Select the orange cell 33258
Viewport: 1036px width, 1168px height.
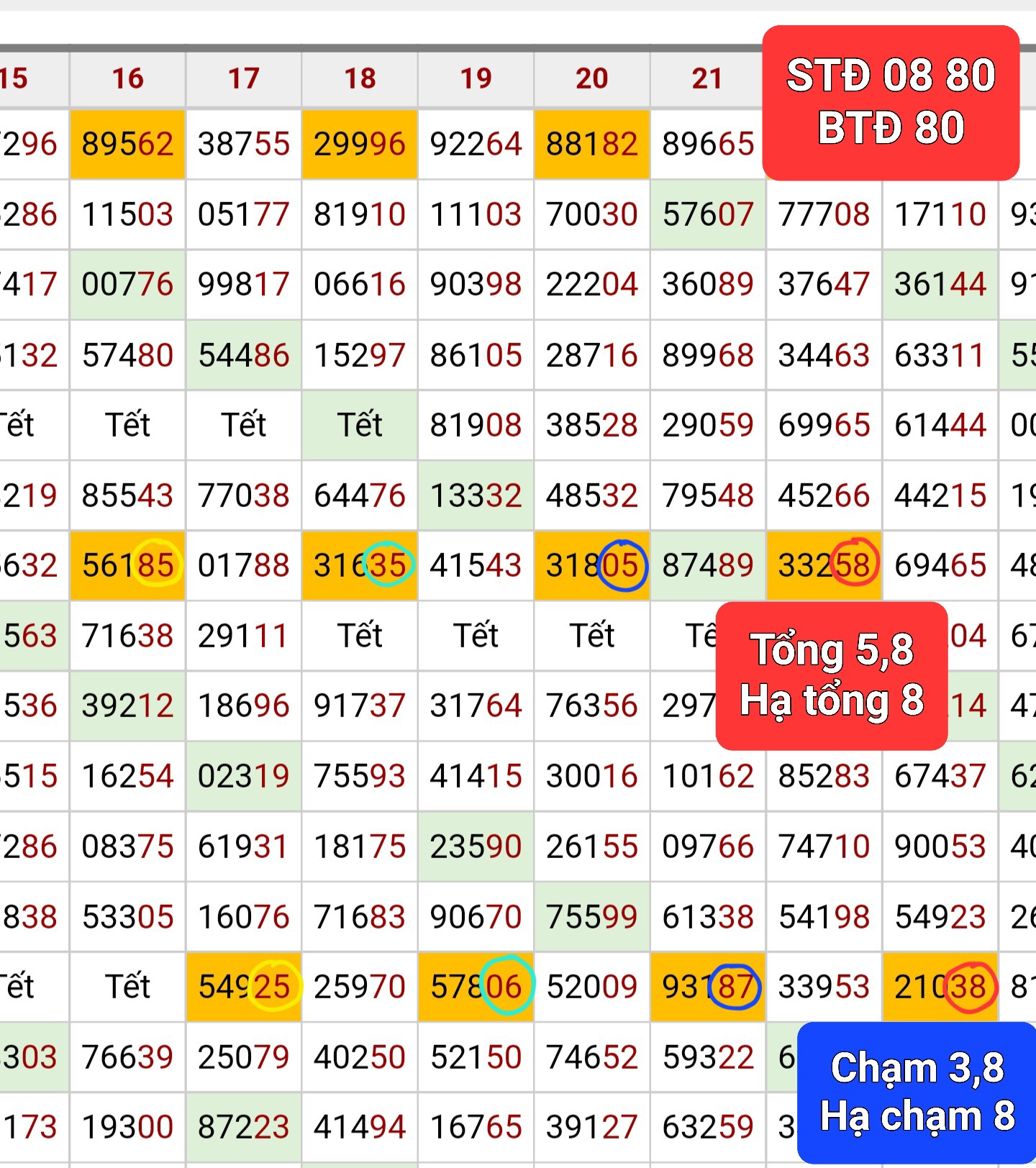point(824,565)
